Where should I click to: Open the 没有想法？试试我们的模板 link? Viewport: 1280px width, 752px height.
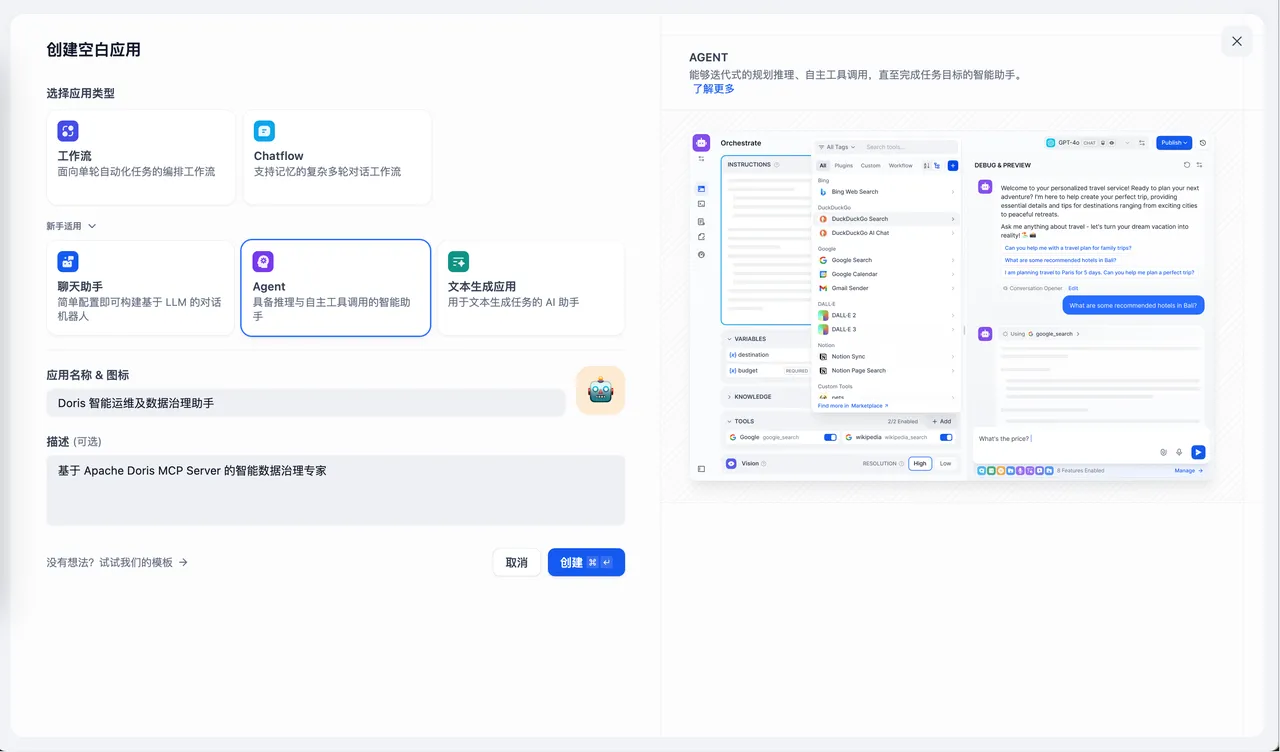coord(117,562)
